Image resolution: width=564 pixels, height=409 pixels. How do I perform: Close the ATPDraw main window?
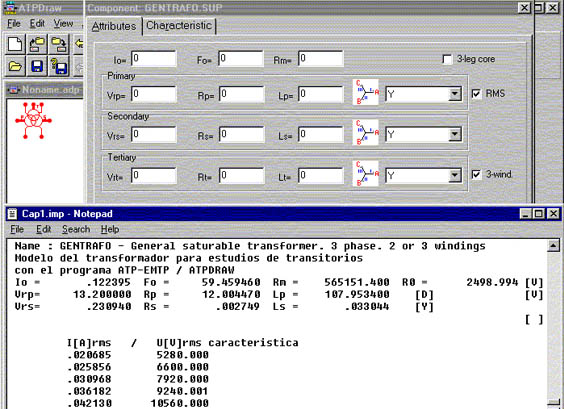click(x=552, y=8)
